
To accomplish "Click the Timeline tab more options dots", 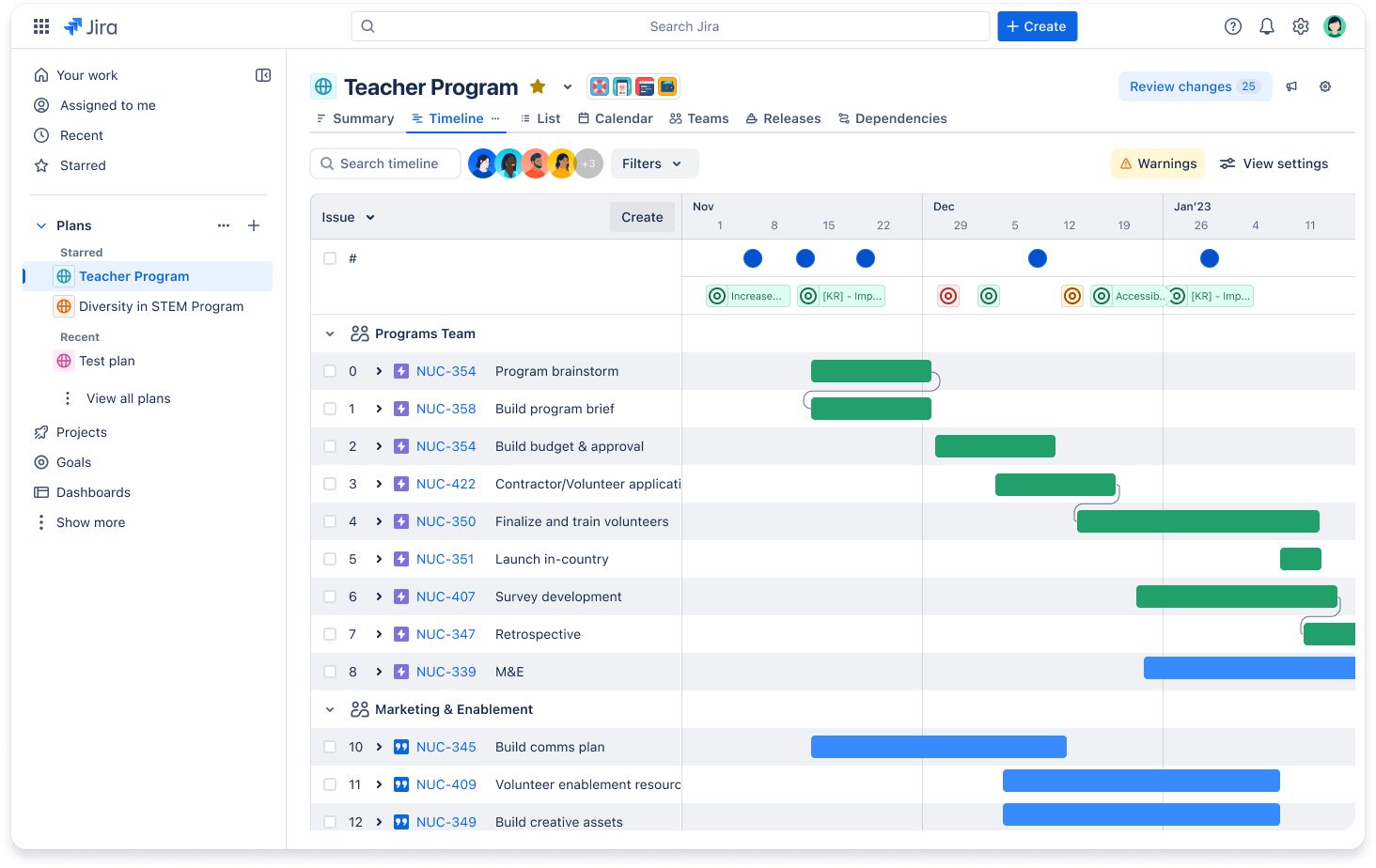I will click(x=495, y=118).
